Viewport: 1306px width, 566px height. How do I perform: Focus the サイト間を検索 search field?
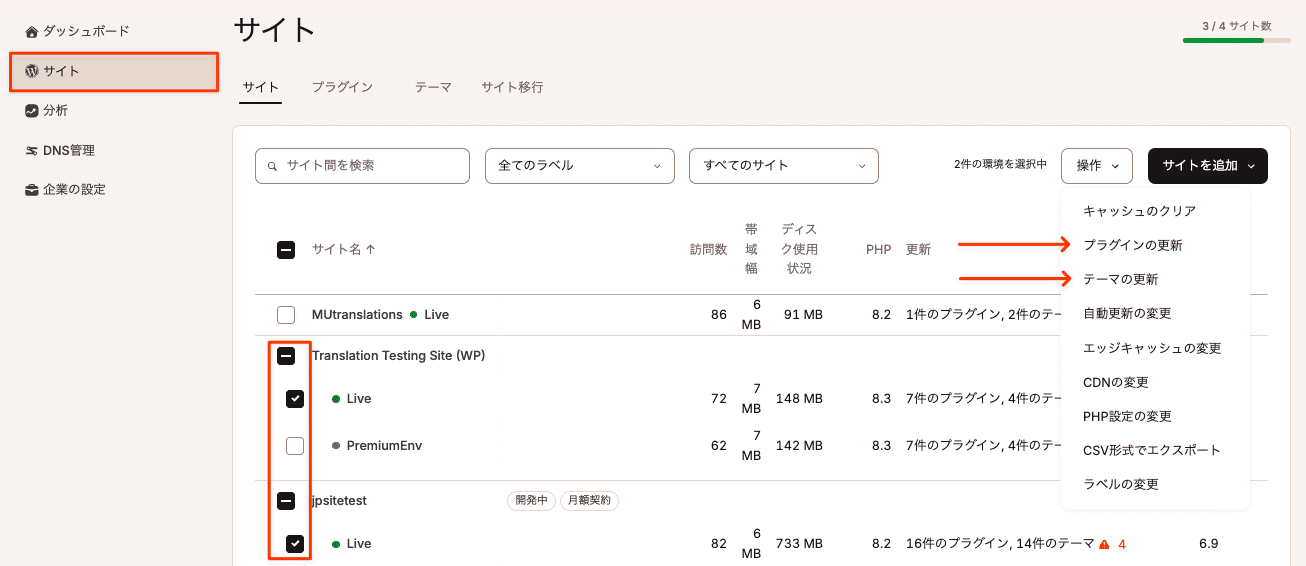coord(362,166)
